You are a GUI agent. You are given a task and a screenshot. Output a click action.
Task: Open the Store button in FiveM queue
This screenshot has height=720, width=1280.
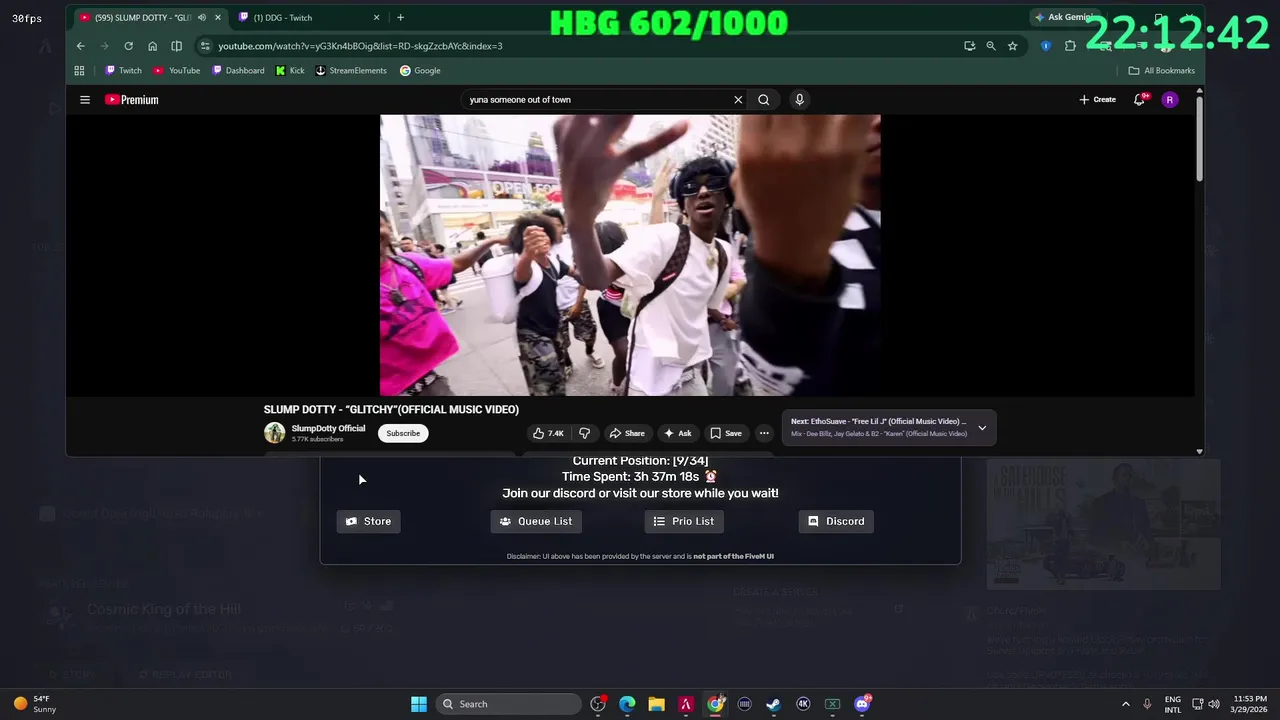tap(368, 521)
